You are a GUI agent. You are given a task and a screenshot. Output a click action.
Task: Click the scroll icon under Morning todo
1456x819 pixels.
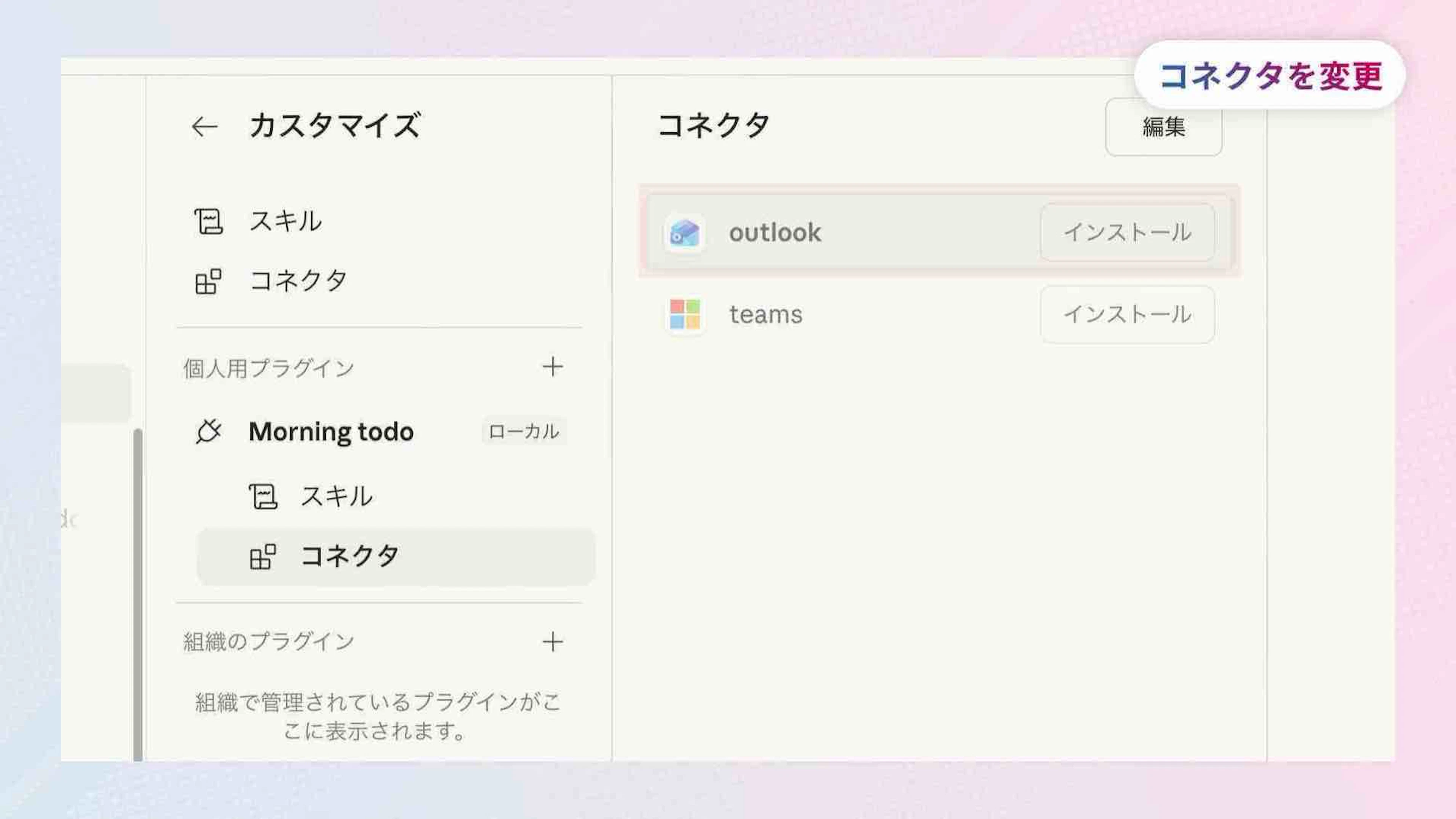click(263, 497)
